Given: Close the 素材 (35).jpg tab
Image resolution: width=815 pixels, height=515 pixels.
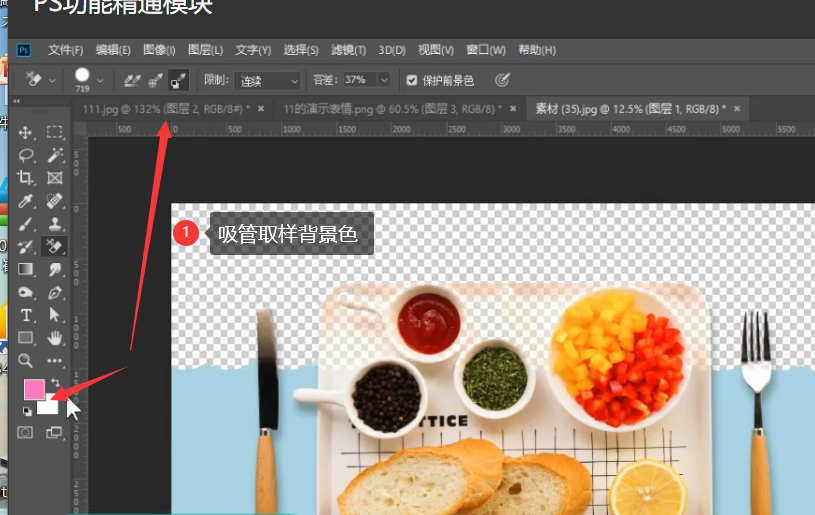Looking at the screenshot, I should (737, 109).
